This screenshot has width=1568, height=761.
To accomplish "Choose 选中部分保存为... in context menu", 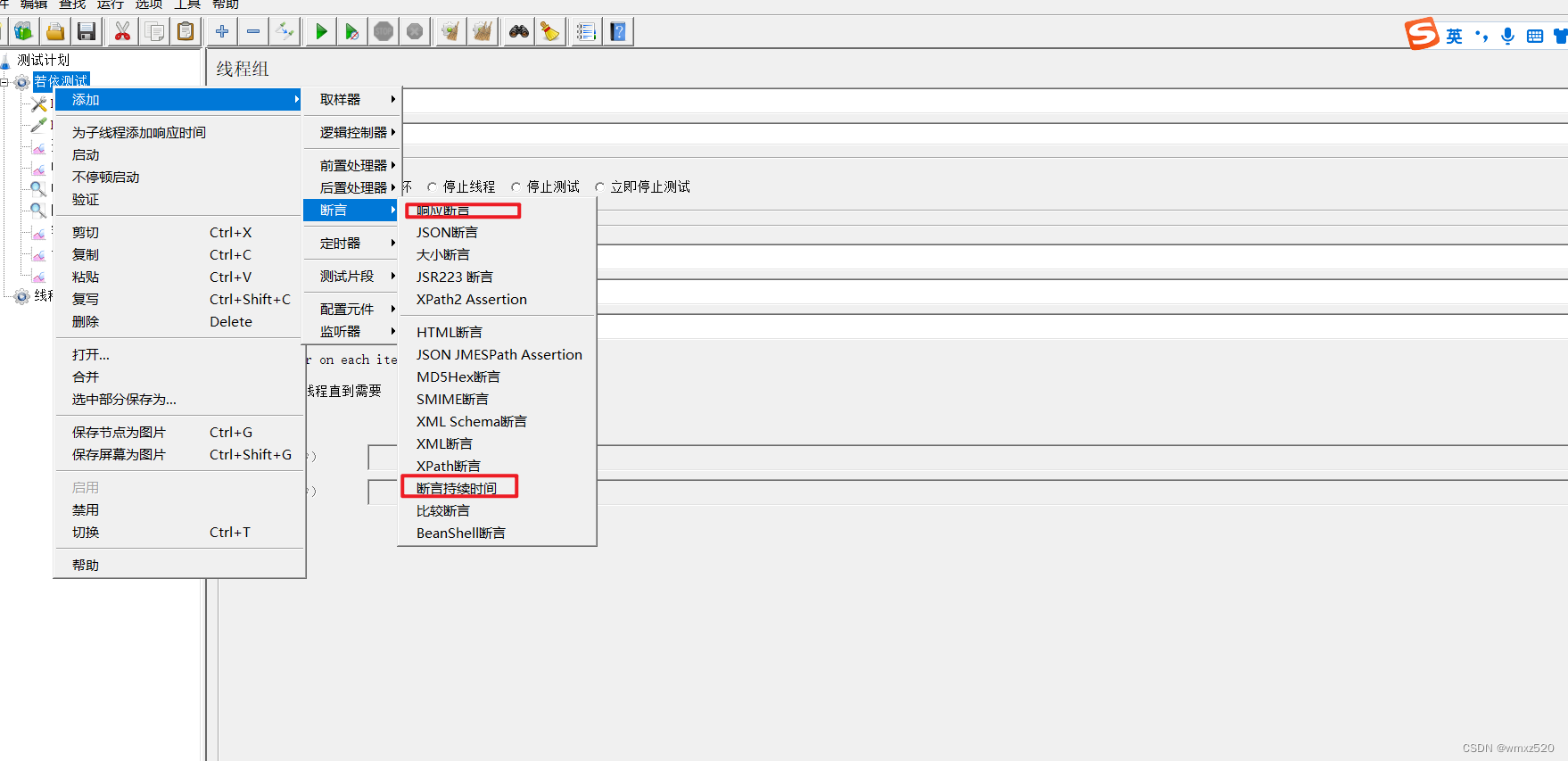I will 179,399.
